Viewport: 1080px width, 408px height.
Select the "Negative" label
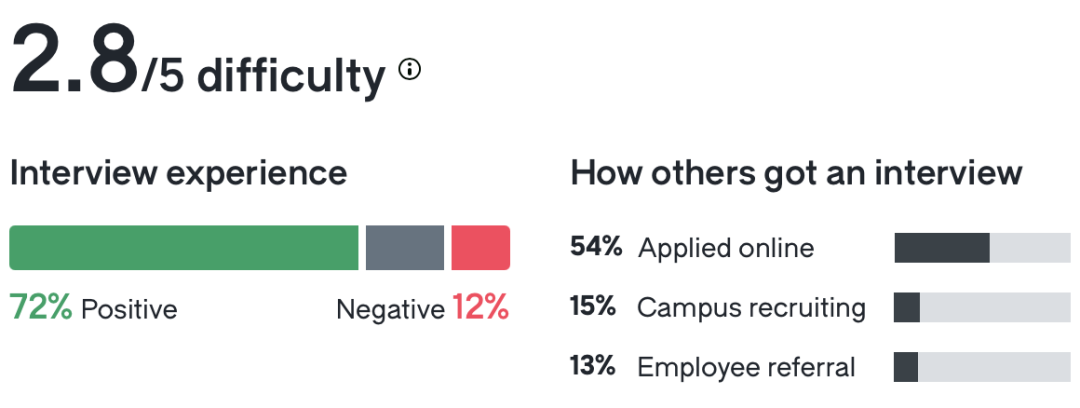390,310
